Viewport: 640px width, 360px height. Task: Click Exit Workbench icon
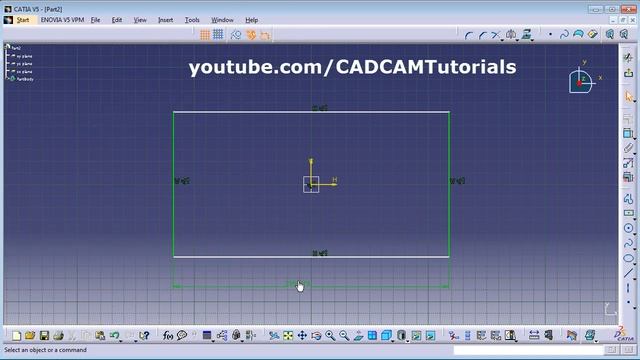click(x=628, y=73)
